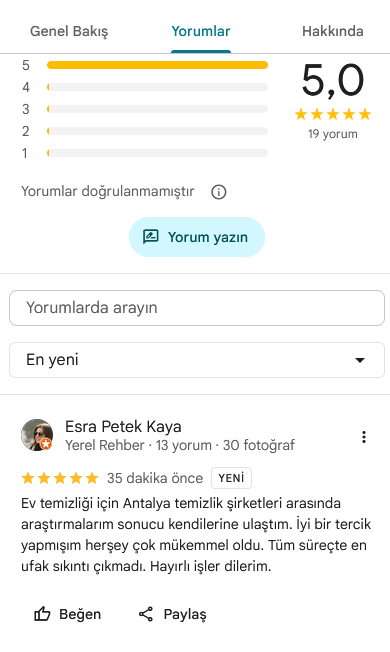Open the three-dot menu on Esra's review
This screenshot has height=652, width=390.
point(364,437)
